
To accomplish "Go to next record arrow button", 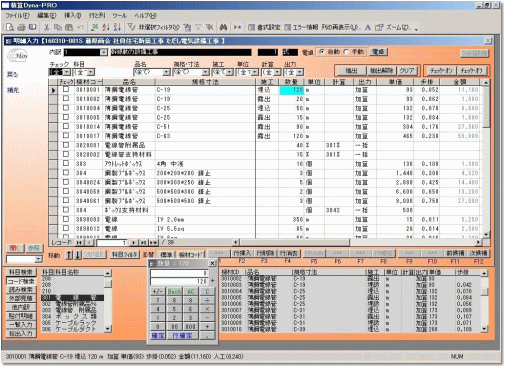I will click(133, 243).
